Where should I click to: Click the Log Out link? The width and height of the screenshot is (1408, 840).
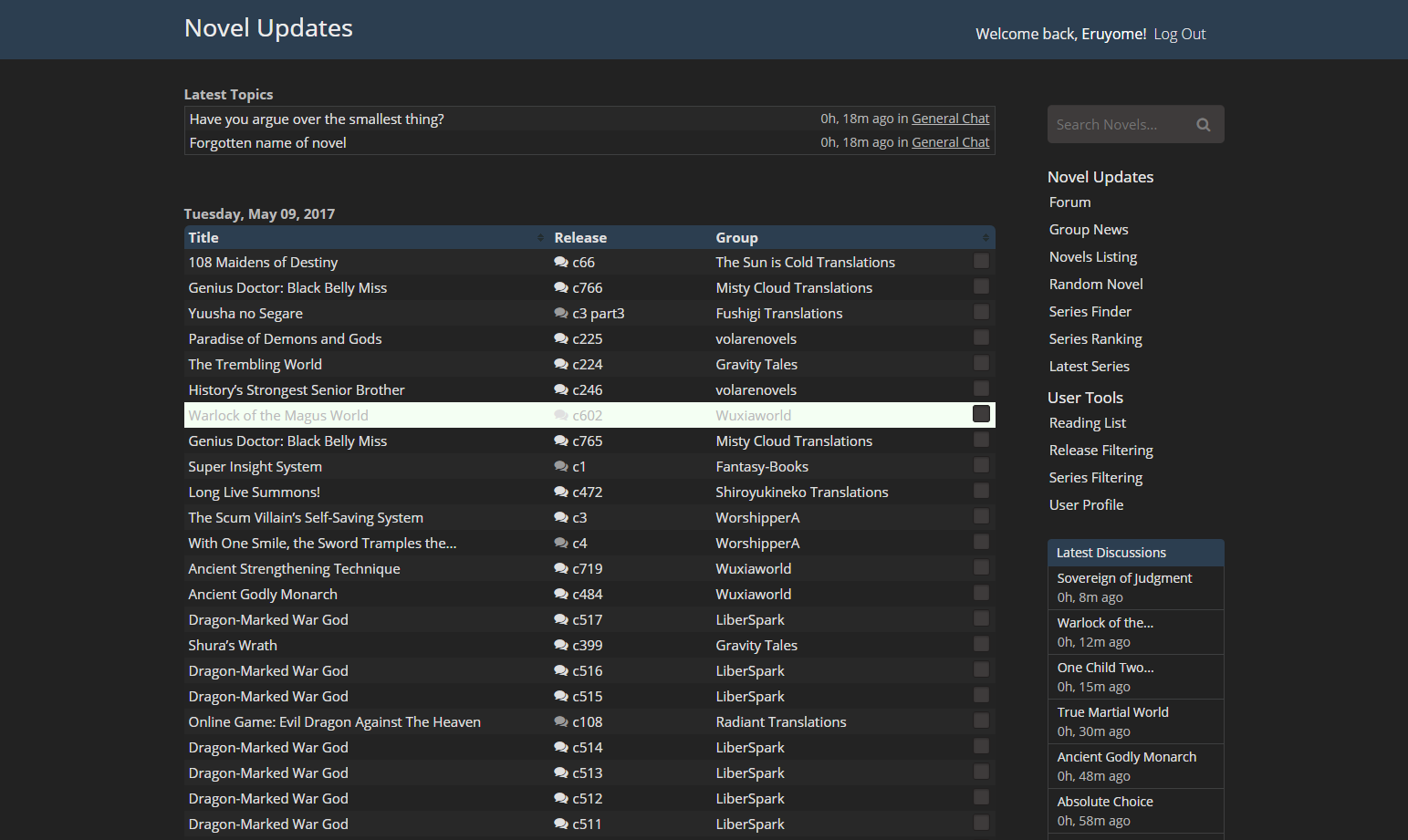(1179, 35)
